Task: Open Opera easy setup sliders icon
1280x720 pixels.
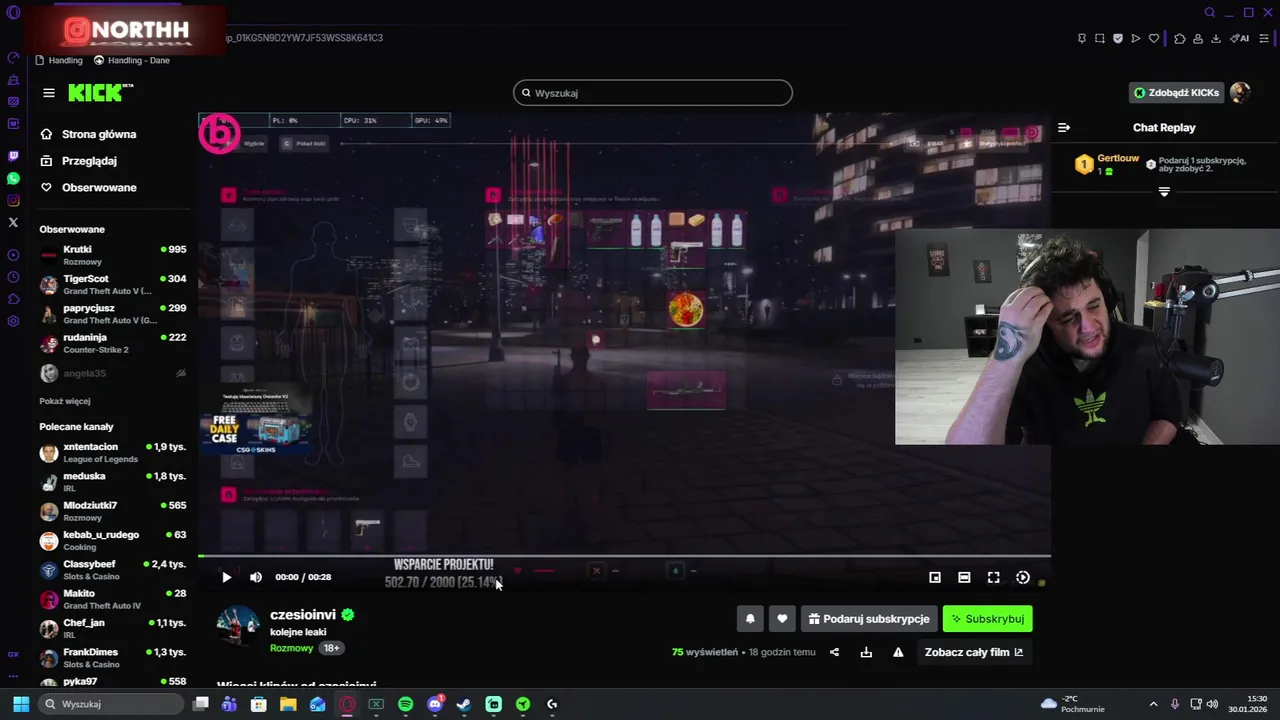Action: coord(1265,38)
